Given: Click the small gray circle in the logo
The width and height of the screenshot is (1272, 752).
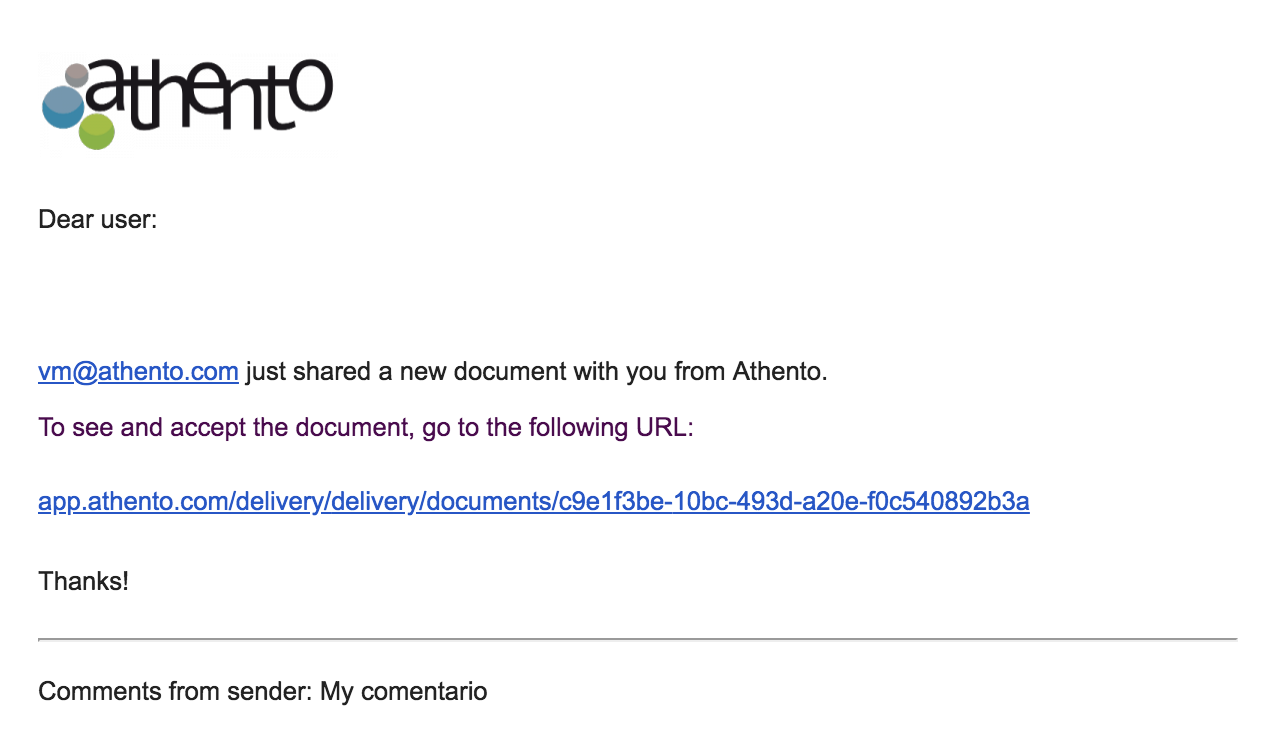Looking at the screenshot, I should coord(77,74).
